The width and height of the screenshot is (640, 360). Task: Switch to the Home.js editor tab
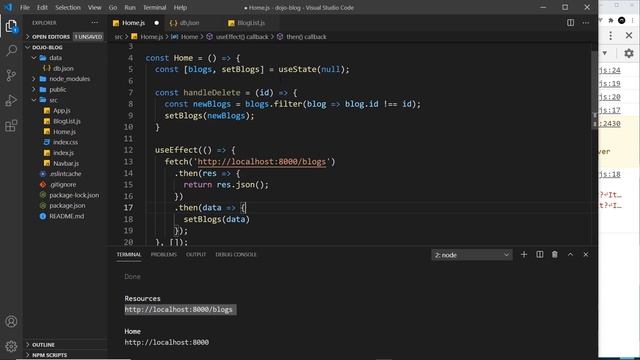point(133,23)
